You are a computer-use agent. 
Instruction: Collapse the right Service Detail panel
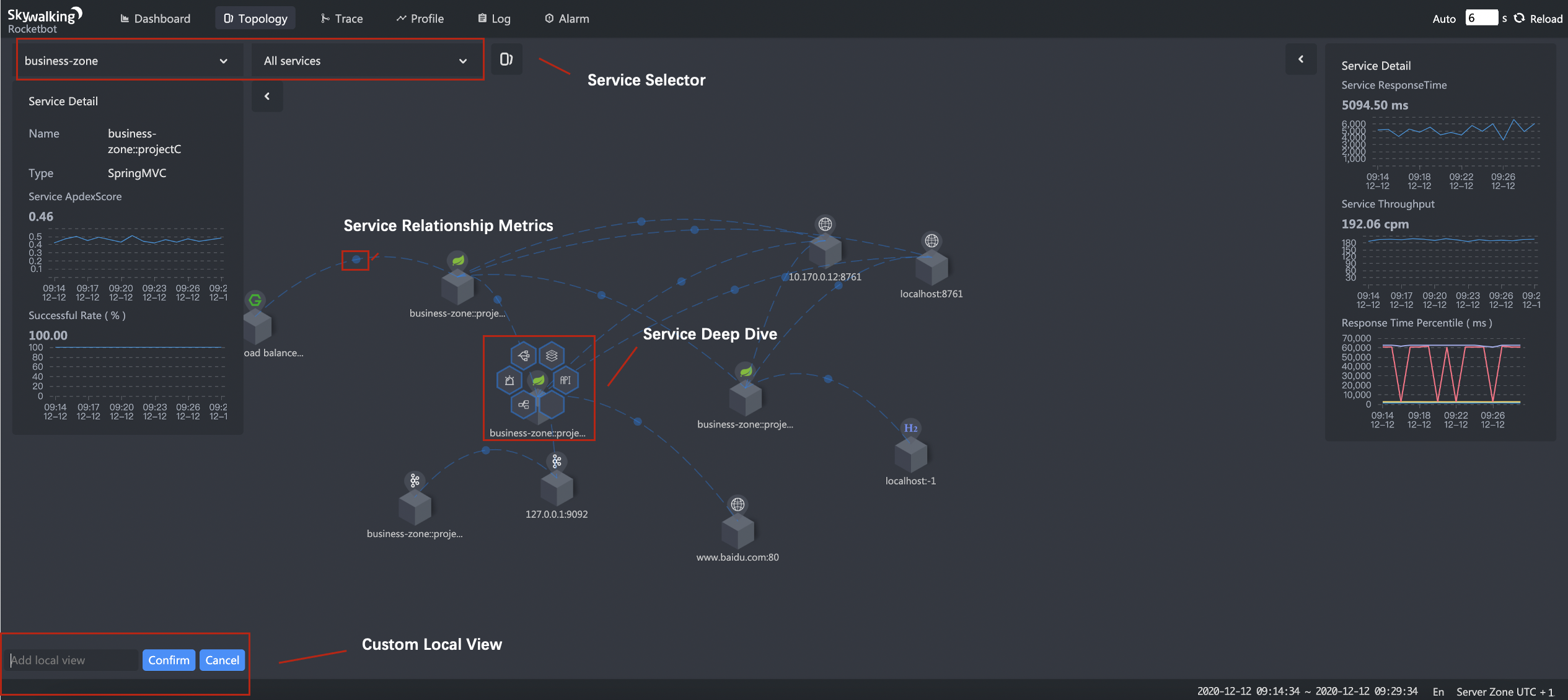pos(1300,59)
